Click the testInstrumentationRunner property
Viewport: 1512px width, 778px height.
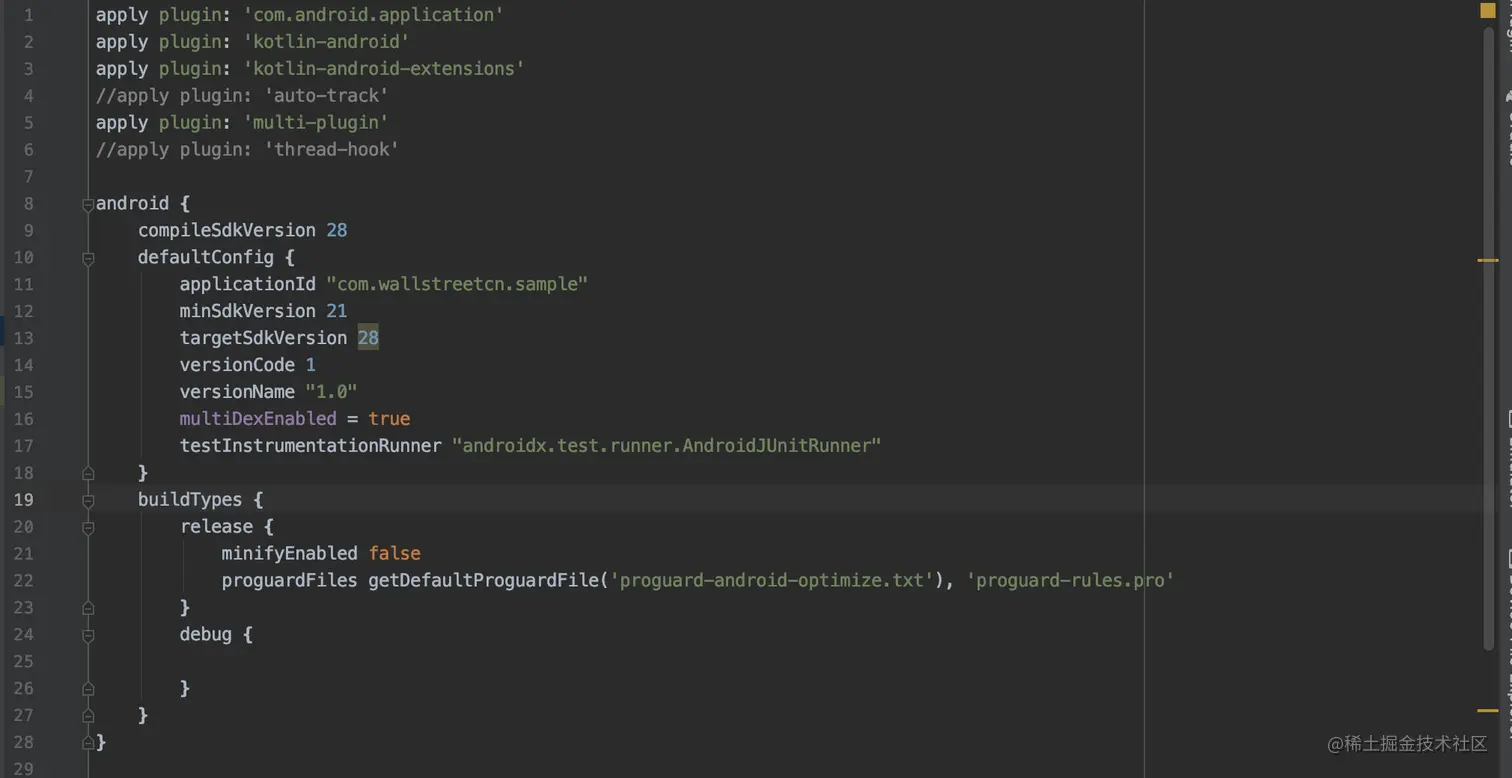click(x=311, y=447)
